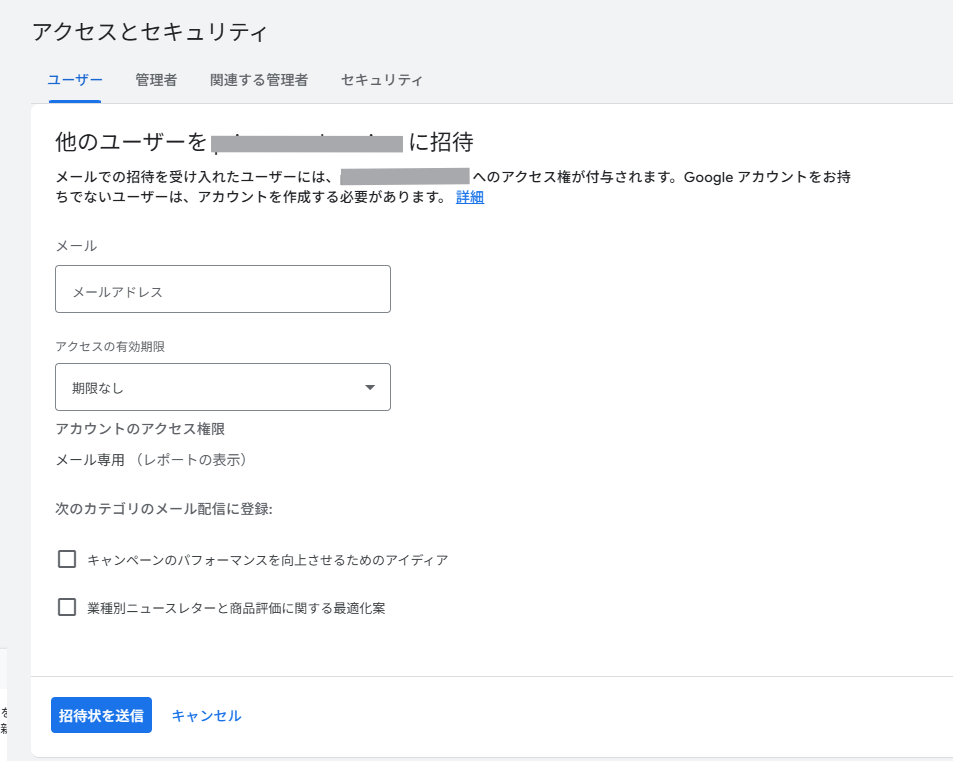Go to the セキュリティ tab
The image size is (953, 761).
pos(381,80)
